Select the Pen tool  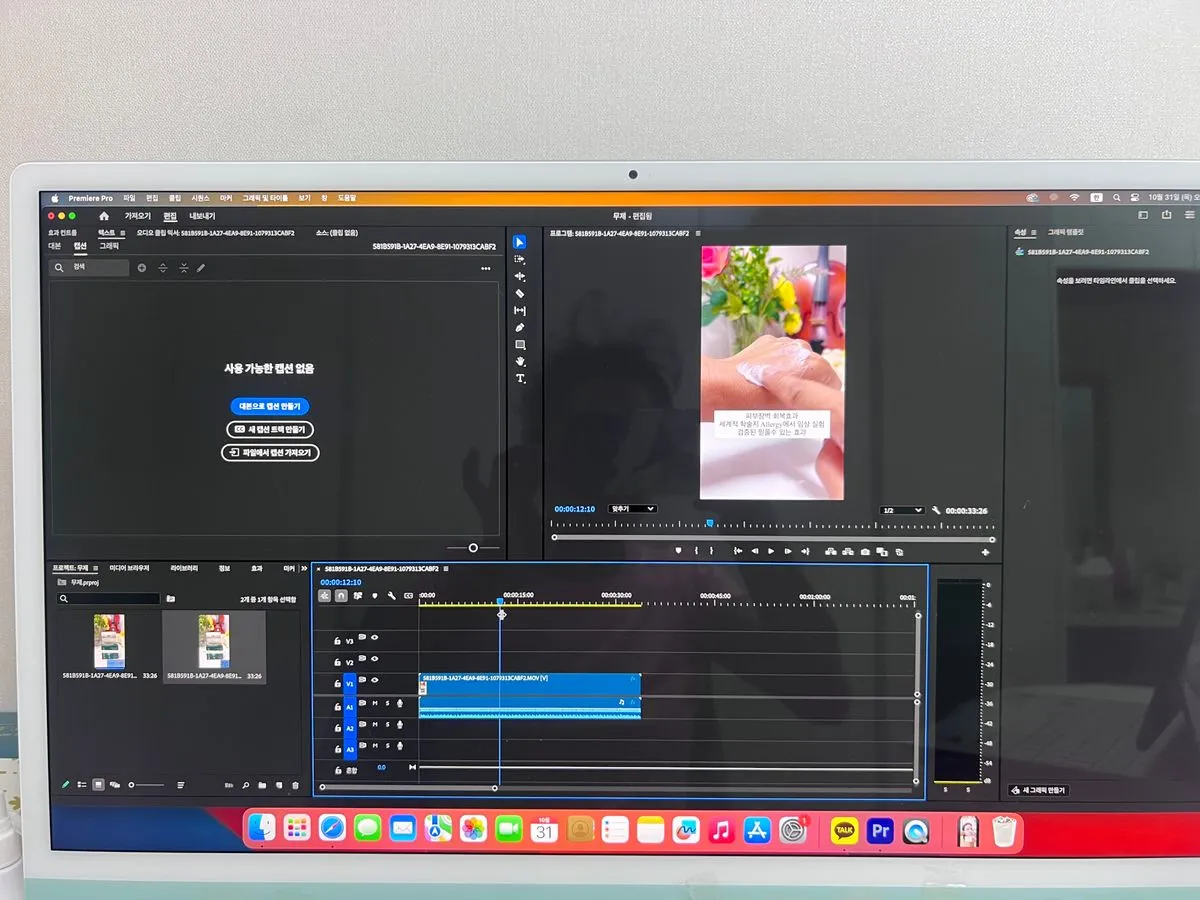tap(520, 327)
